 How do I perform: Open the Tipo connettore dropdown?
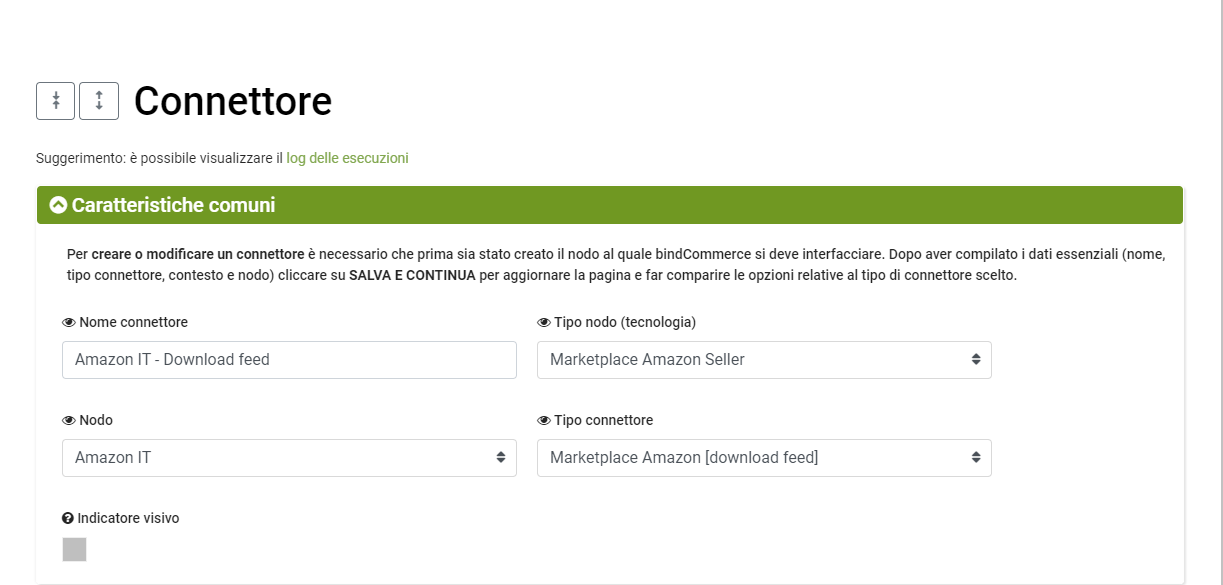coord(764,458)
